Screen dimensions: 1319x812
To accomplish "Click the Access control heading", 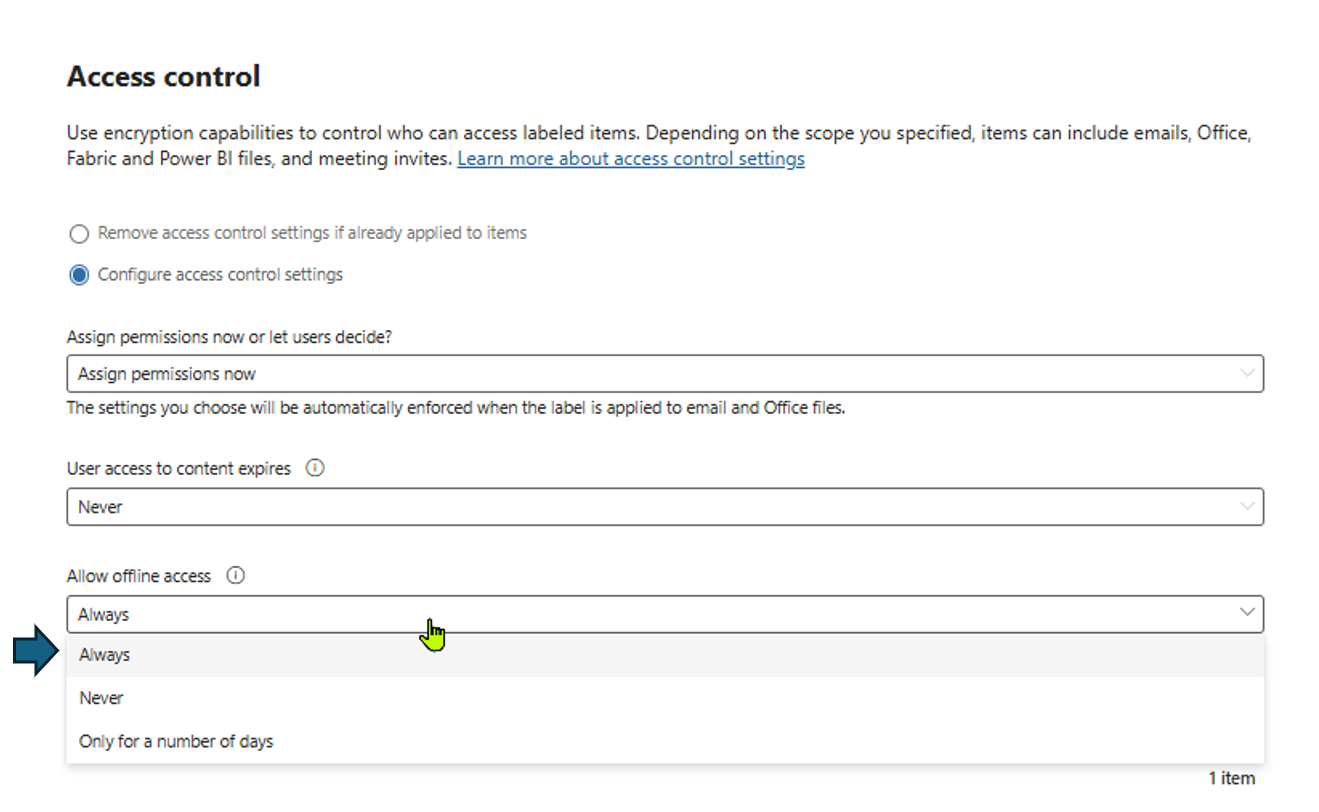I will point(163,77).
